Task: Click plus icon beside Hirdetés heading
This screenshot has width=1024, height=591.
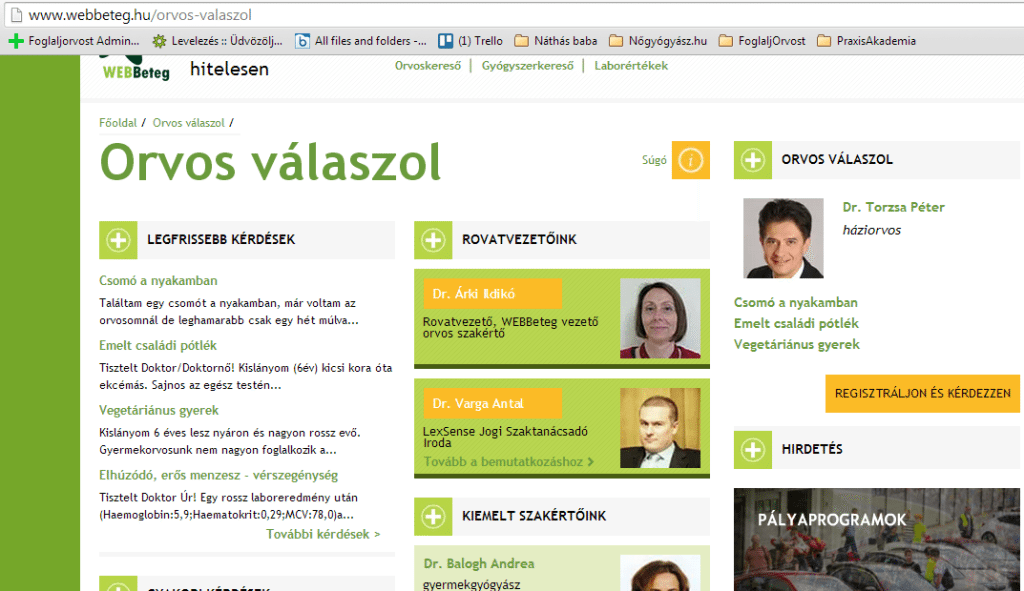Action: [x=753, y=449]
